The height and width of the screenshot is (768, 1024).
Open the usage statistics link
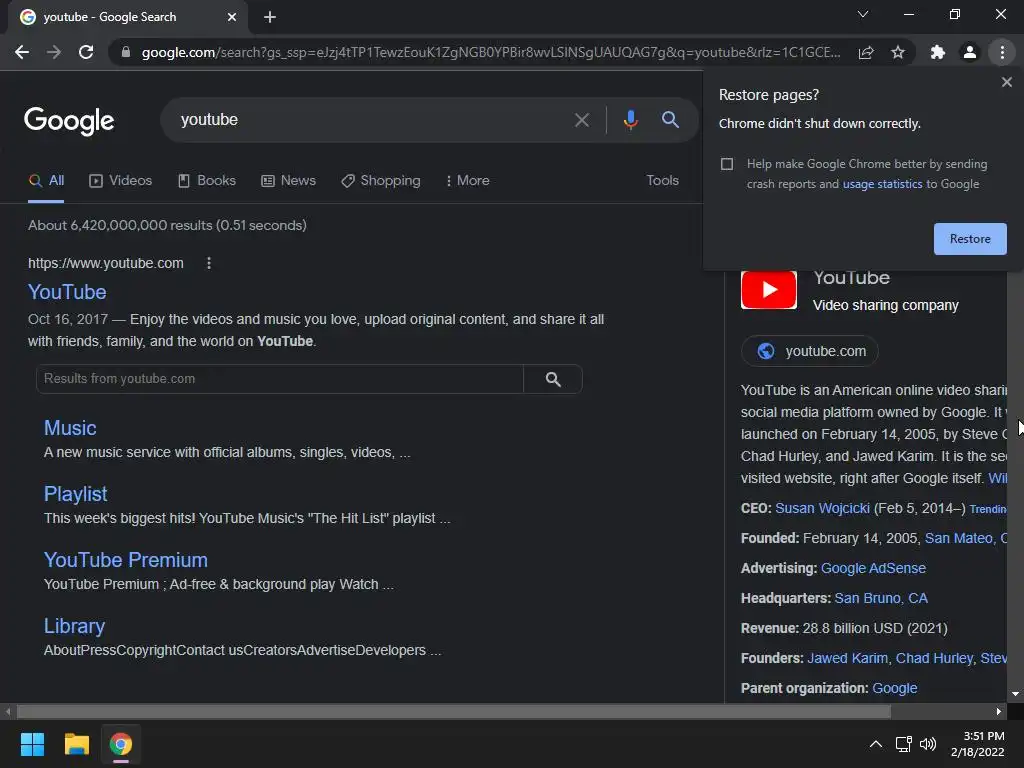[882, 184]
